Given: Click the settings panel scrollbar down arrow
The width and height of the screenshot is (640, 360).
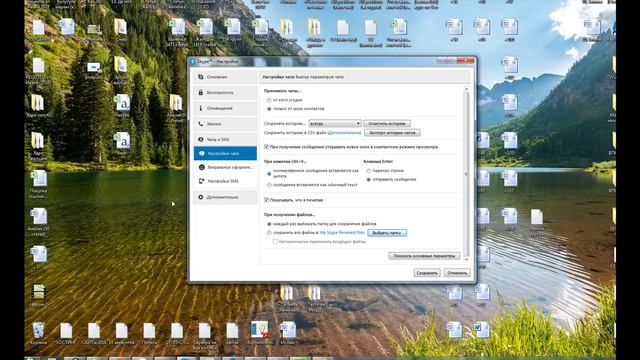Looking at the screenshot, I should pyautogui.click(x=467, y=260).
